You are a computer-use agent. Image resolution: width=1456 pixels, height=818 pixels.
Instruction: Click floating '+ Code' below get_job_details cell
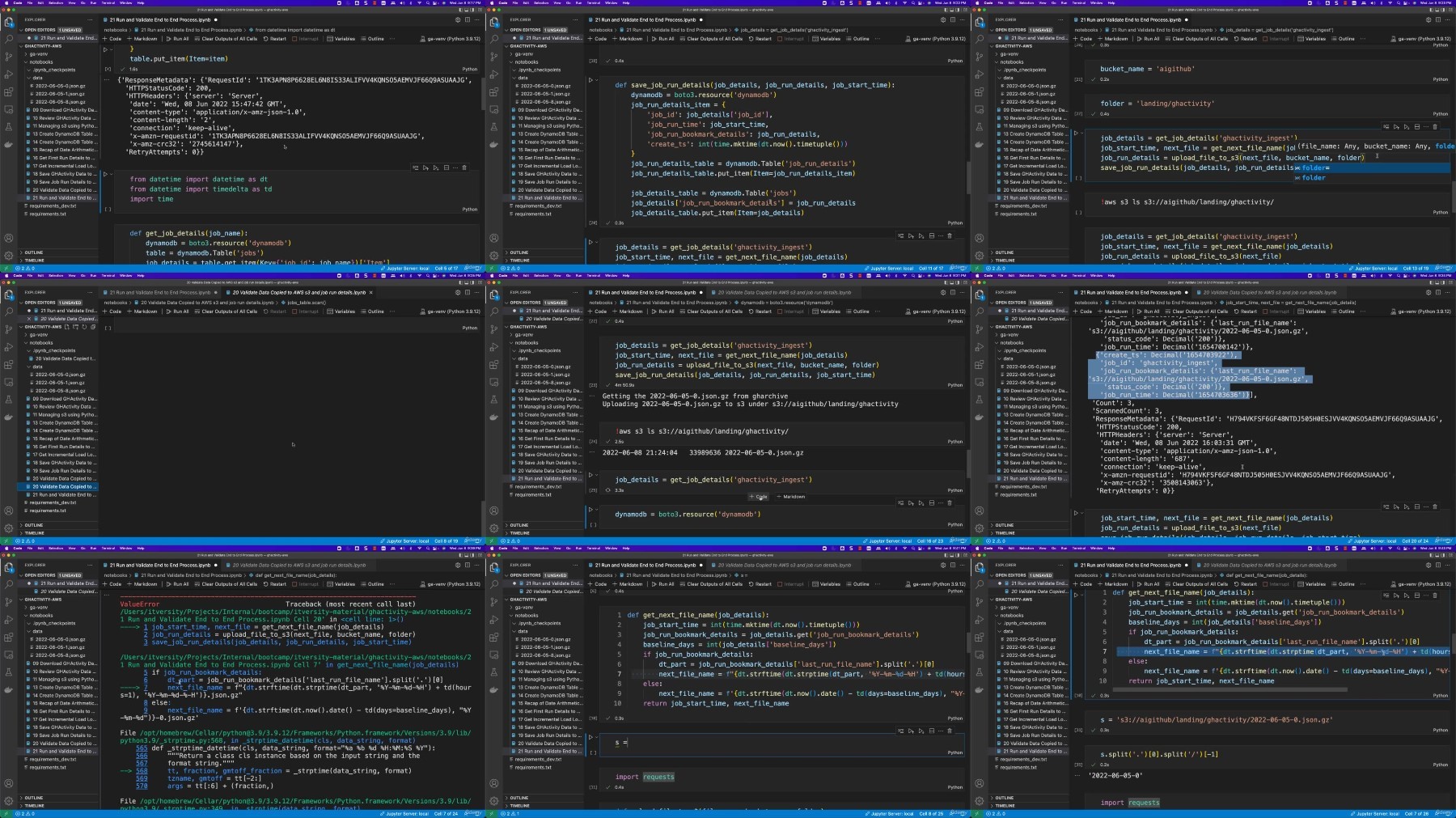pyautogui.click(x=758, y=496)
